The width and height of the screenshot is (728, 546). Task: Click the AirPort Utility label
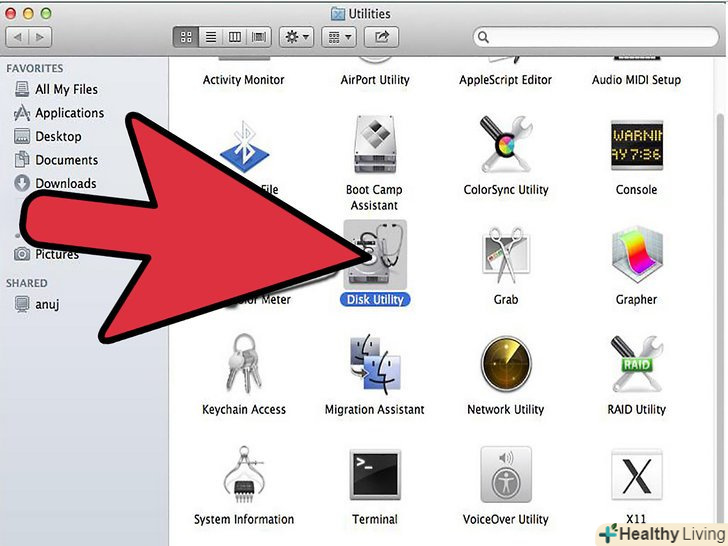[375, 80]
